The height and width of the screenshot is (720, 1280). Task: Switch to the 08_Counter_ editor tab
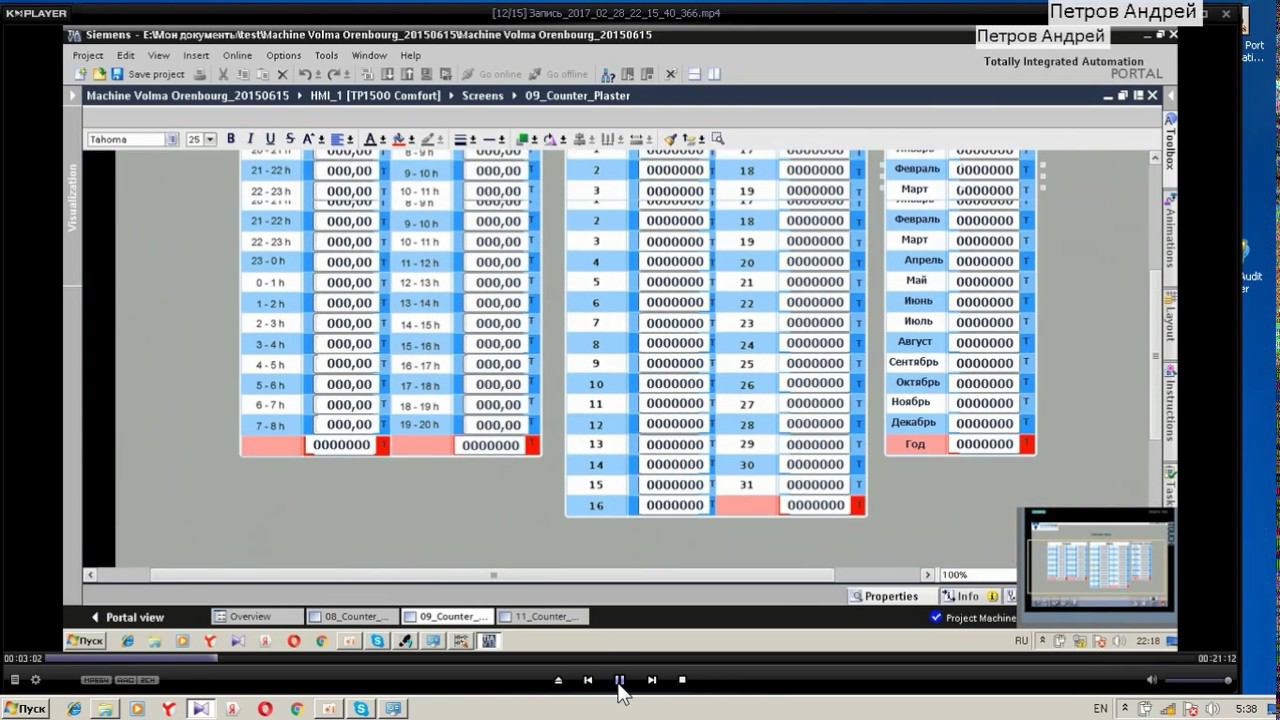353,617
